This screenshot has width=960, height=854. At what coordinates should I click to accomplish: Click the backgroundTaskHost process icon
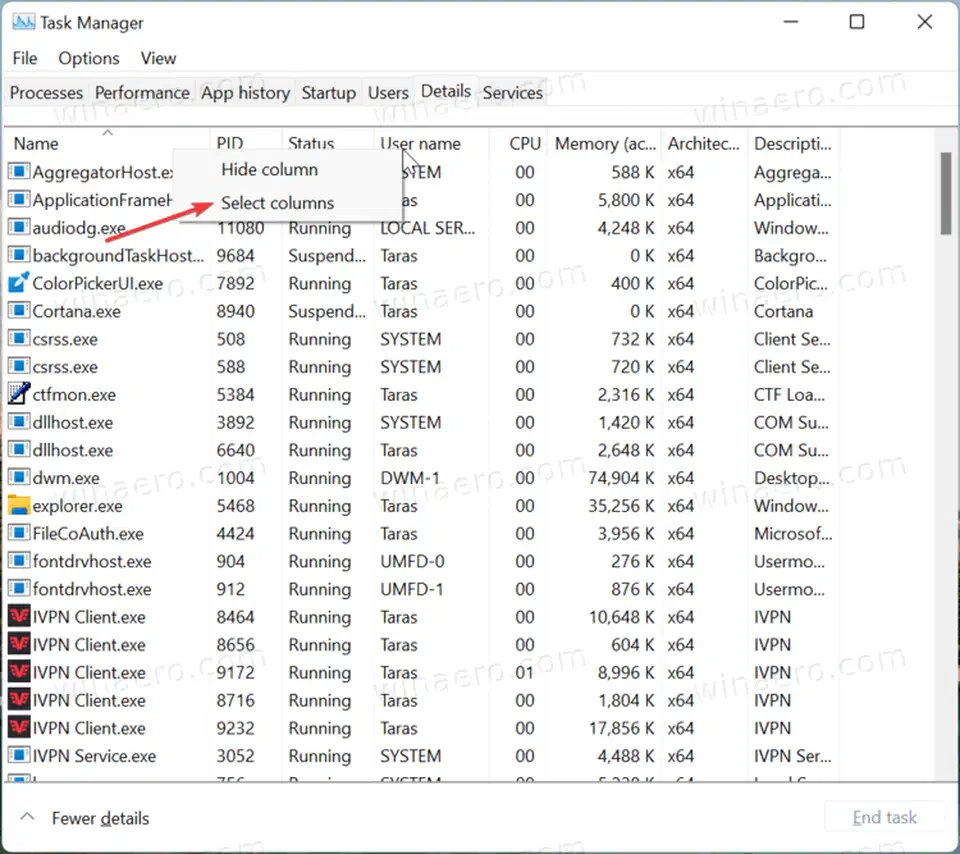pyautogui.click(x=19, y=255)
